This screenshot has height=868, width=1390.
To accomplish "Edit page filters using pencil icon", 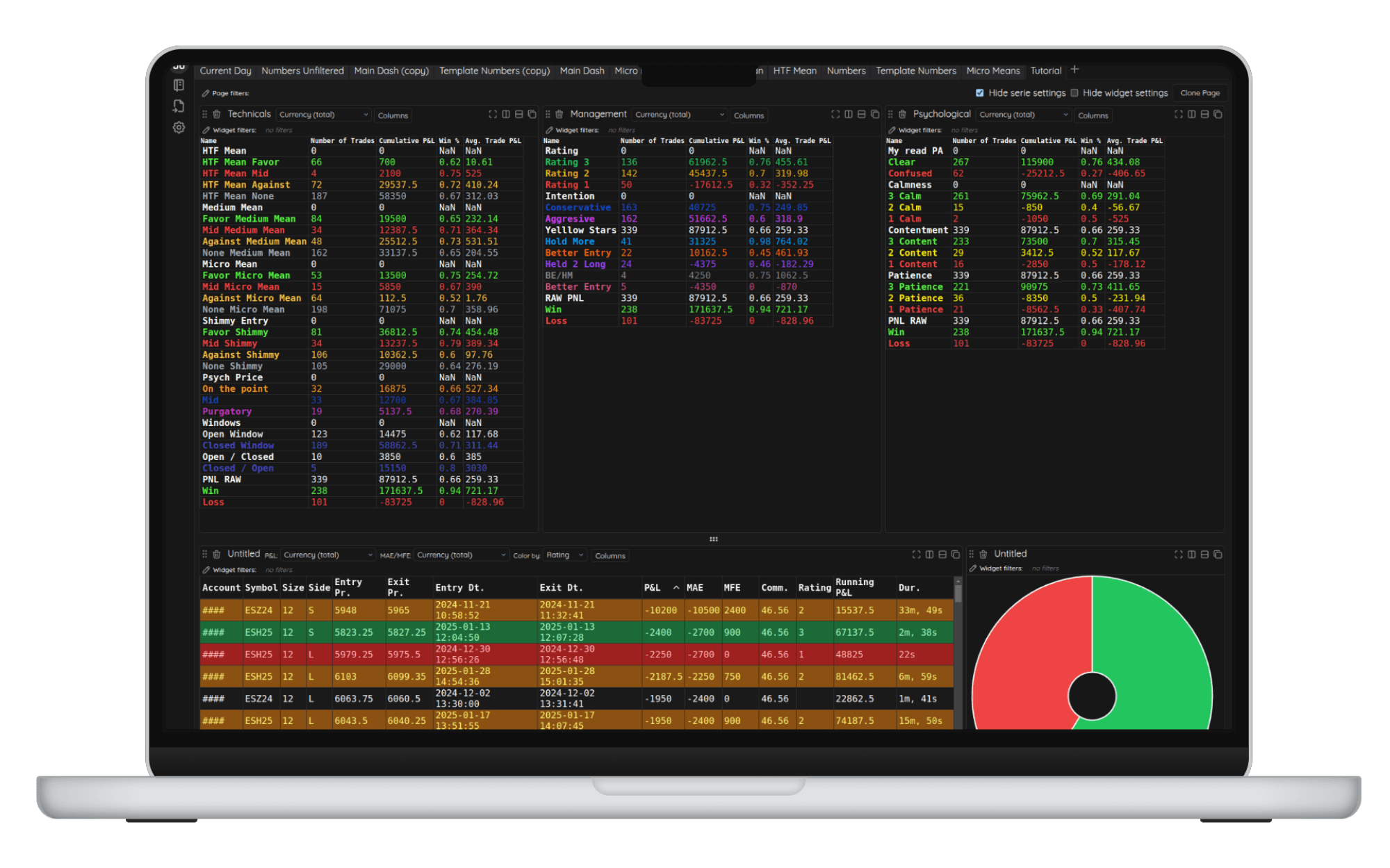I will coord(205,93).
